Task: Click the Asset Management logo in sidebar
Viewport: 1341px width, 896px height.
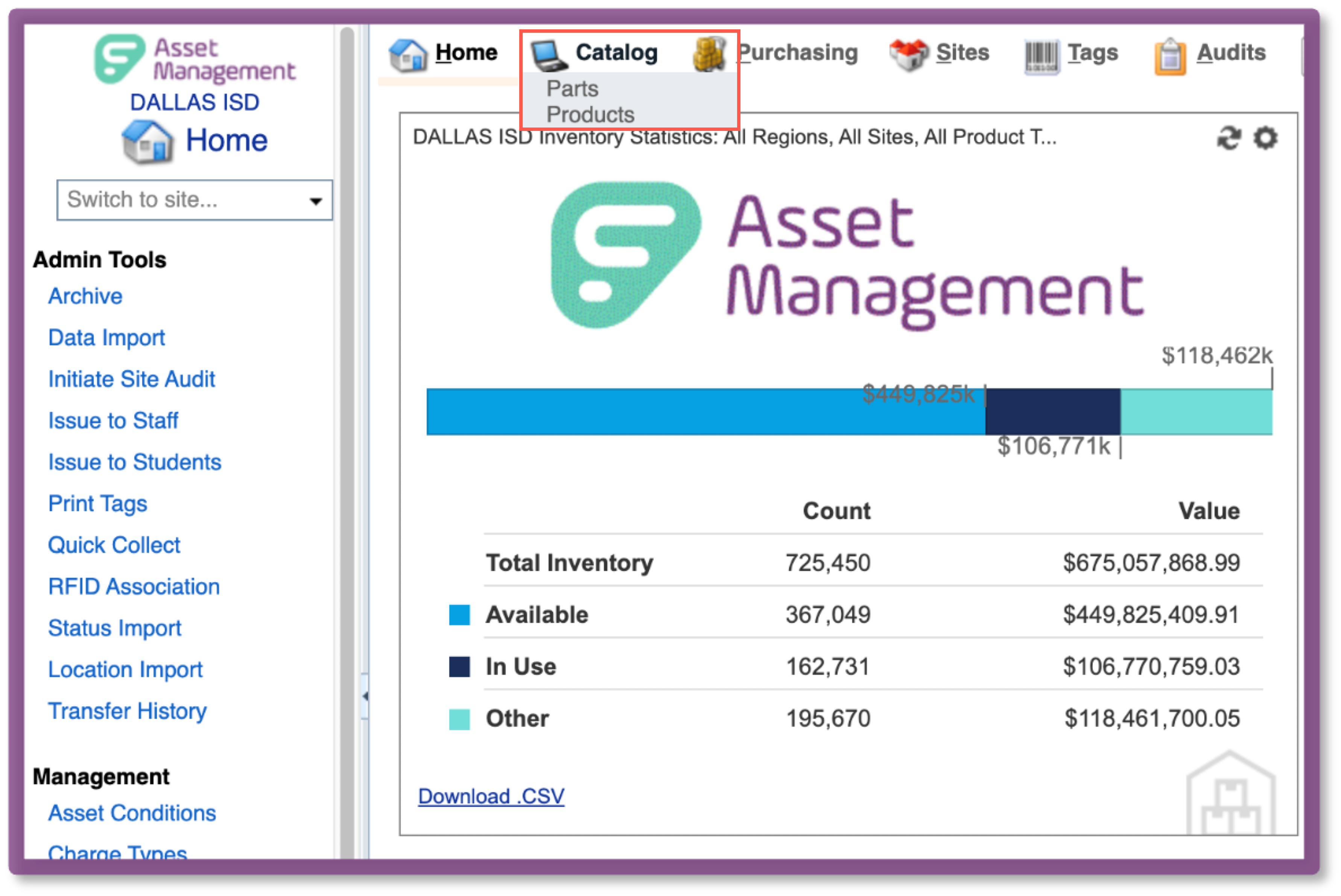Action: tap(195, 59)
